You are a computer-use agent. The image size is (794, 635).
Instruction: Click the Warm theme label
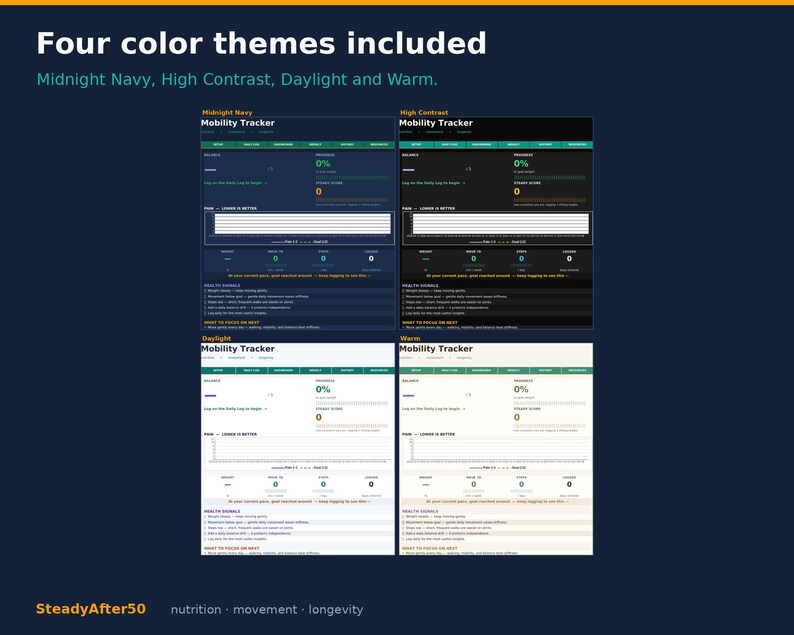410,338
